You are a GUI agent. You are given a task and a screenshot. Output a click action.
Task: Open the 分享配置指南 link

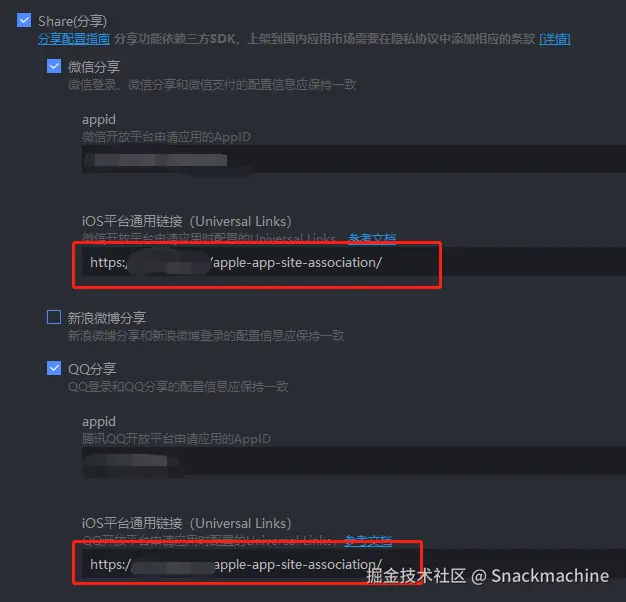74,39
